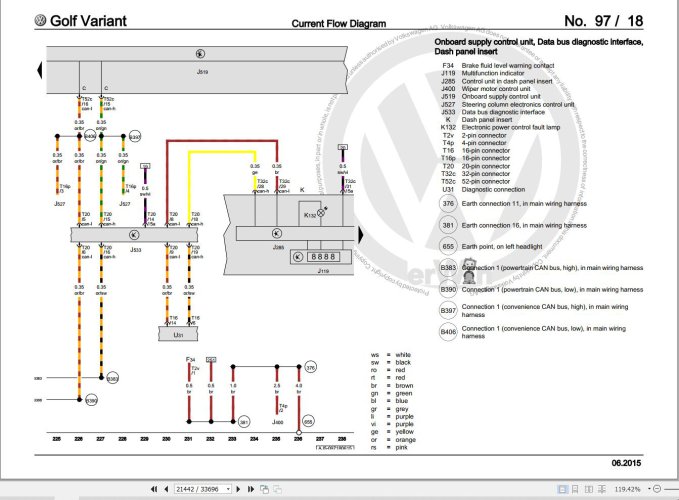Open the page number dropdown arrow
This screenshot has height=500, width=679.
228,489
